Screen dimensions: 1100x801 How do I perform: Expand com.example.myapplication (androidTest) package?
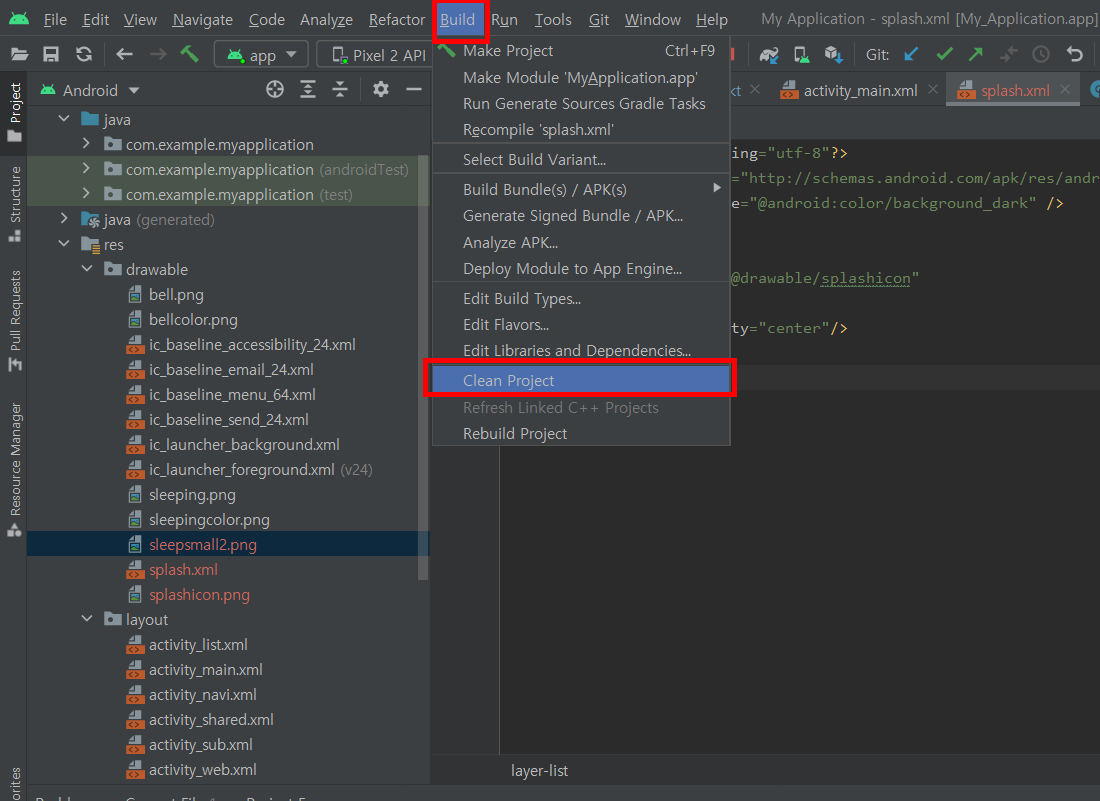coord(86,169)
